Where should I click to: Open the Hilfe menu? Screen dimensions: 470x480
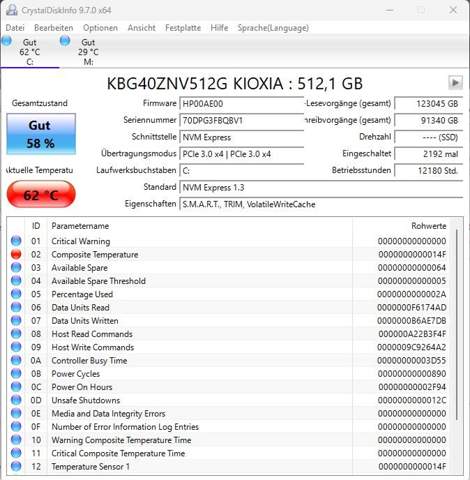click(x=219, y=28)
